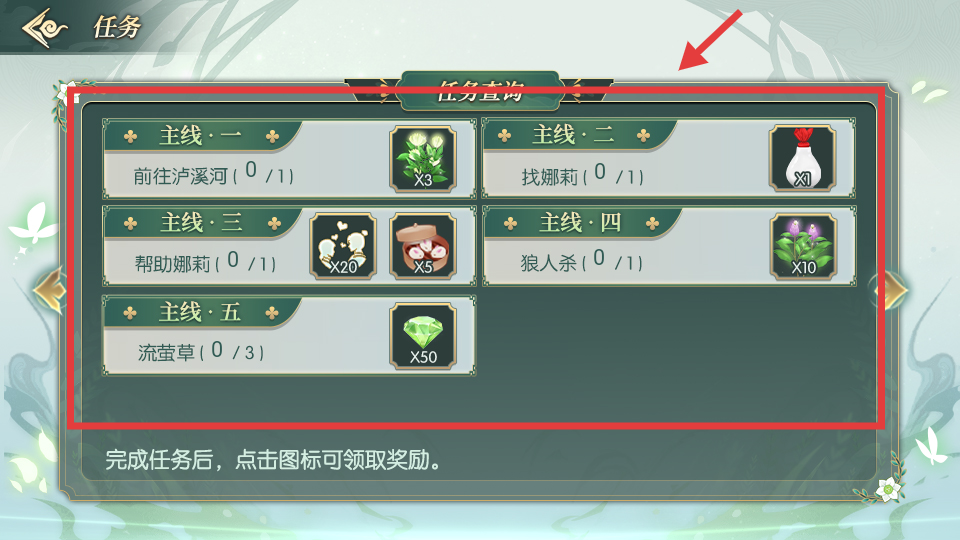Claim the white flower X3 reward
Image resolution: width=960 pixels, height=540 pixels.
point(423,159)
